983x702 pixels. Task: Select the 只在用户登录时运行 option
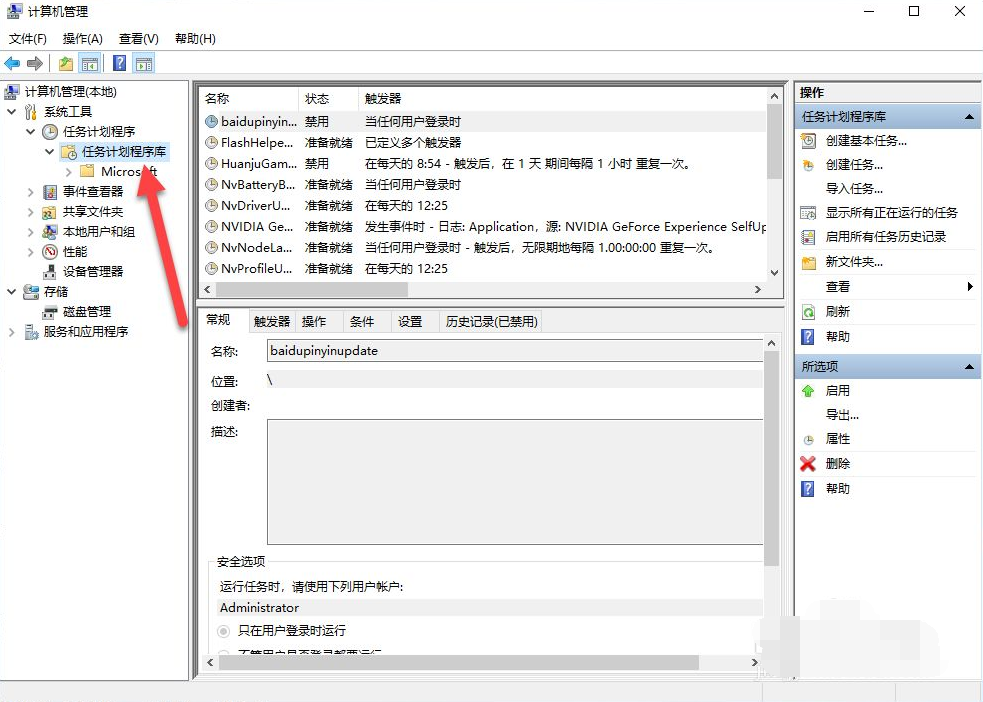click(x=223, y=630)
